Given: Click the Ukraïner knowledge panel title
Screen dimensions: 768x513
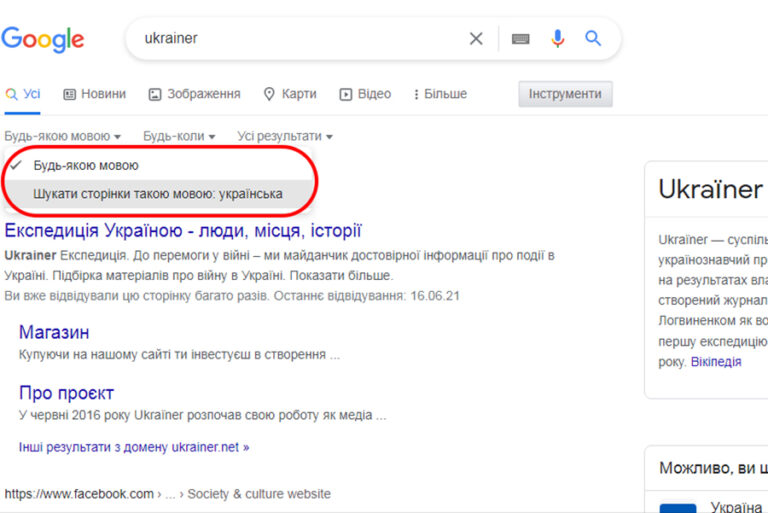Looking at the screenshot, I should click(x=710, y=190).
